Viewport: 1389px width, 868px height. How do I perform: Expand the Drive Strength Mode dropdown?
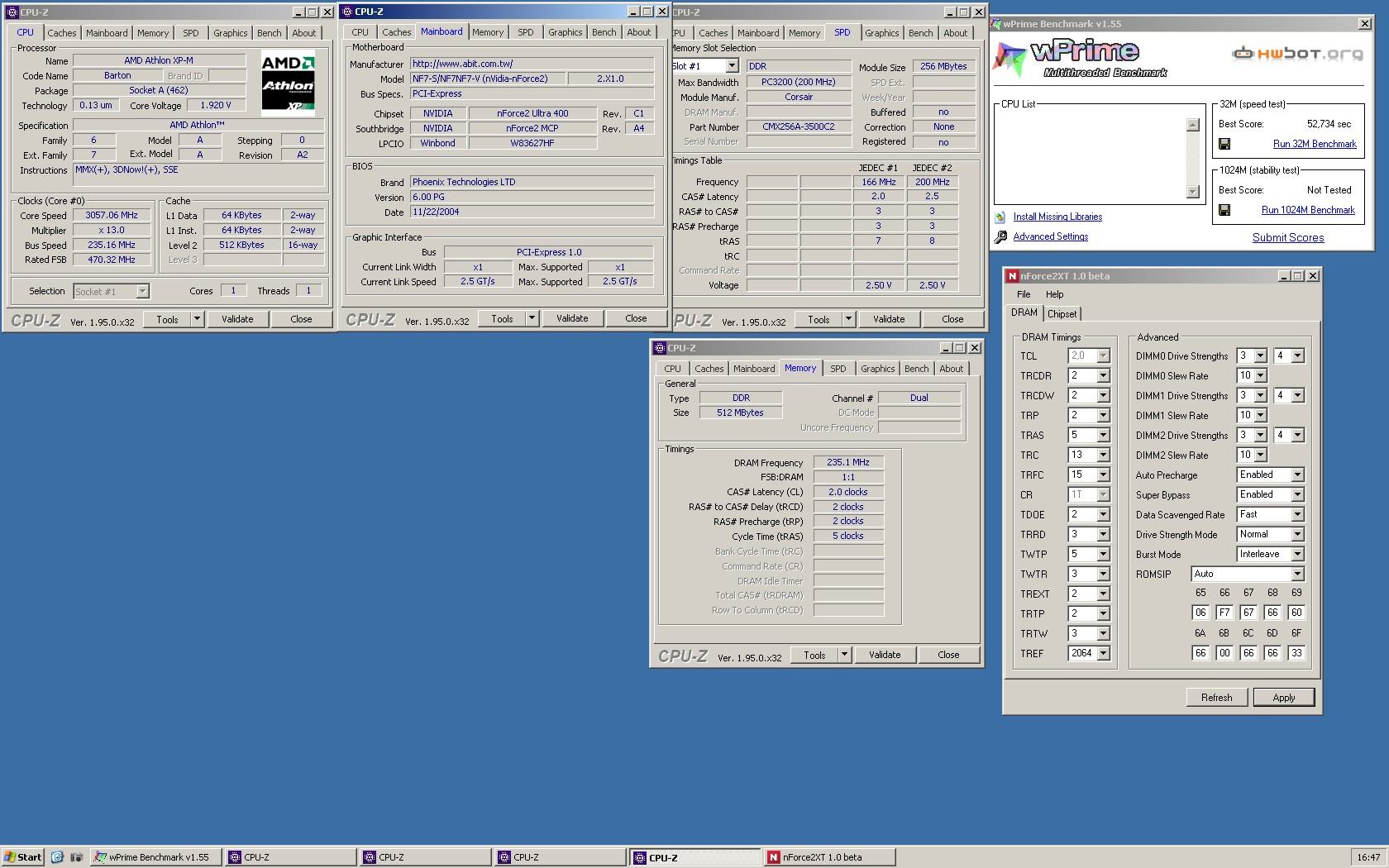coord(1297,535)
